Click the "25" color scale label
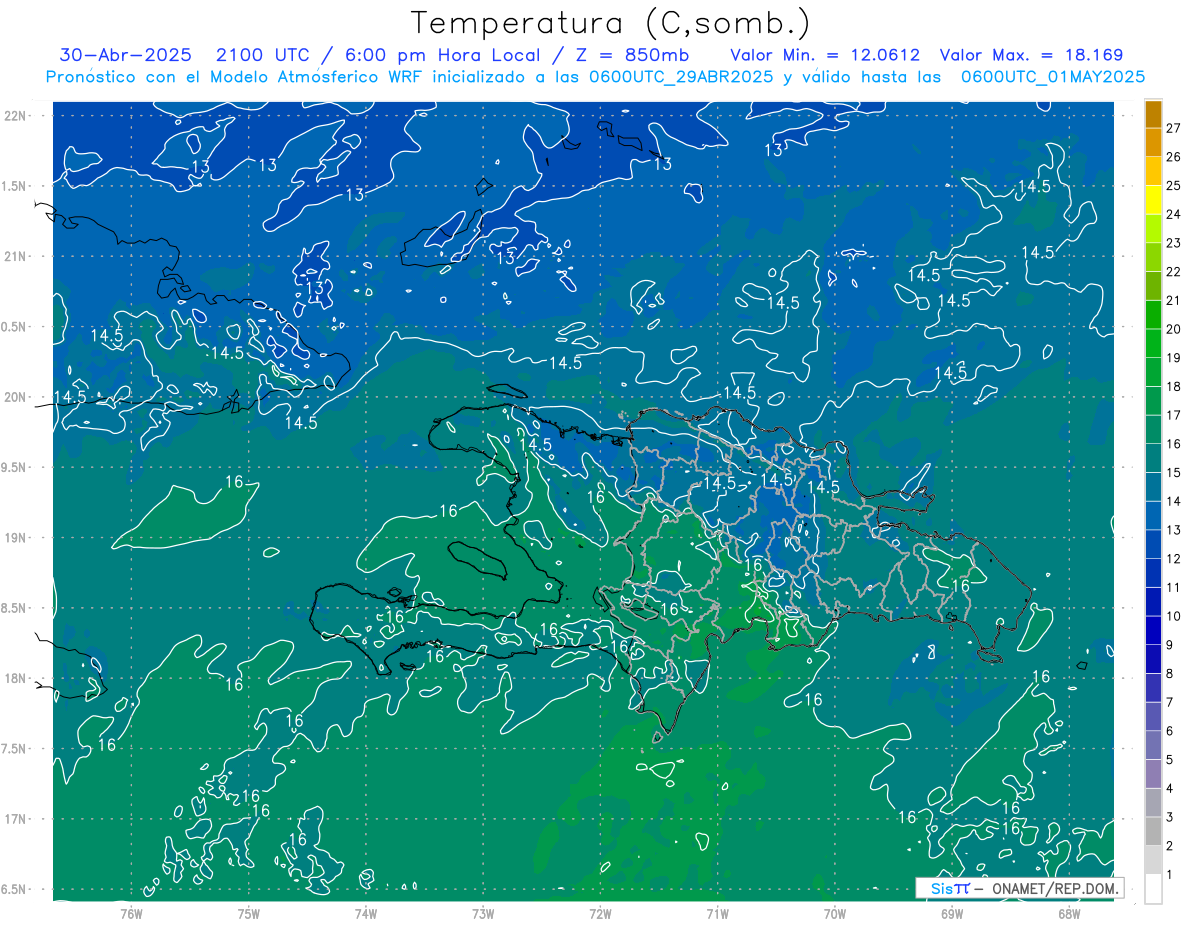Screen dimensions: 1200x927 pos(1173,186)
